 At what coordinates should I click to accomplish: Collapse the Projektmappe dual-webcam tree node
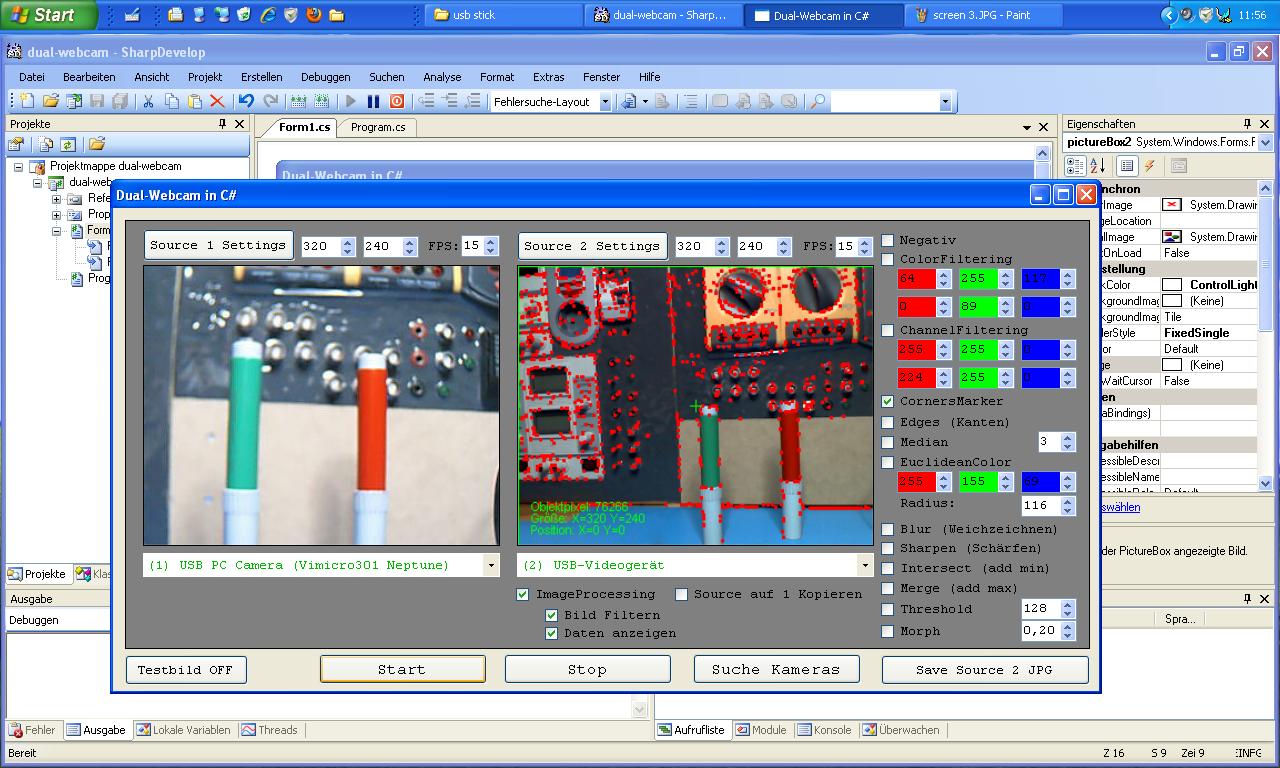[x=18, y=167]
